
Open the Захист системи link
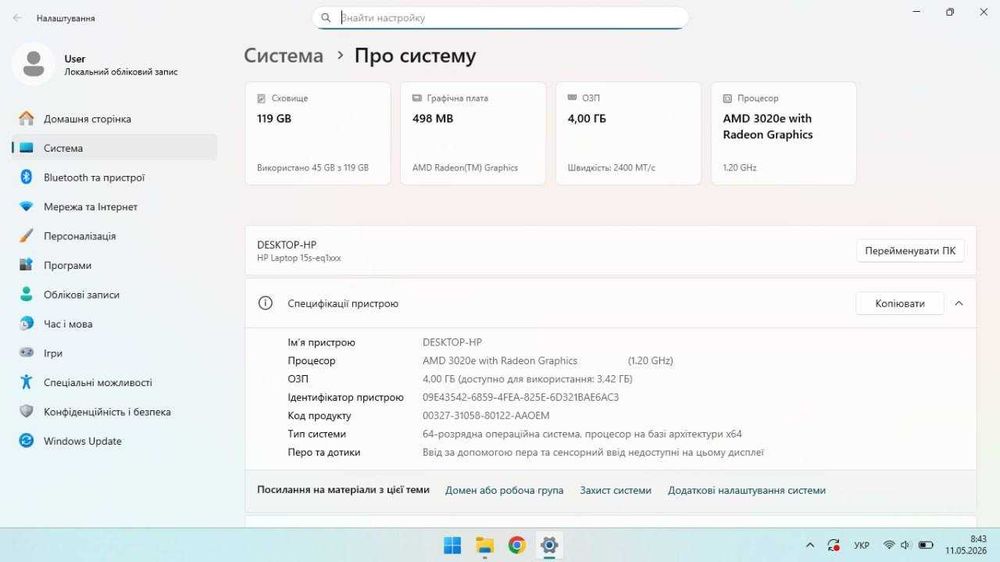615,490
